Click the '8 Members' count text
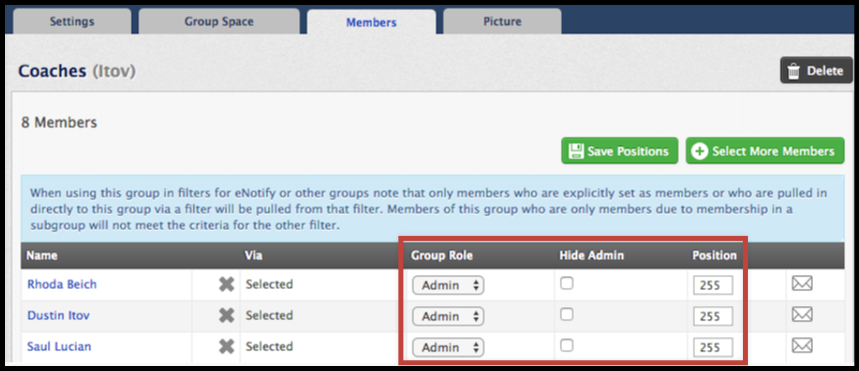The height and width of the screenshot is (371, 859). point(59,122)
